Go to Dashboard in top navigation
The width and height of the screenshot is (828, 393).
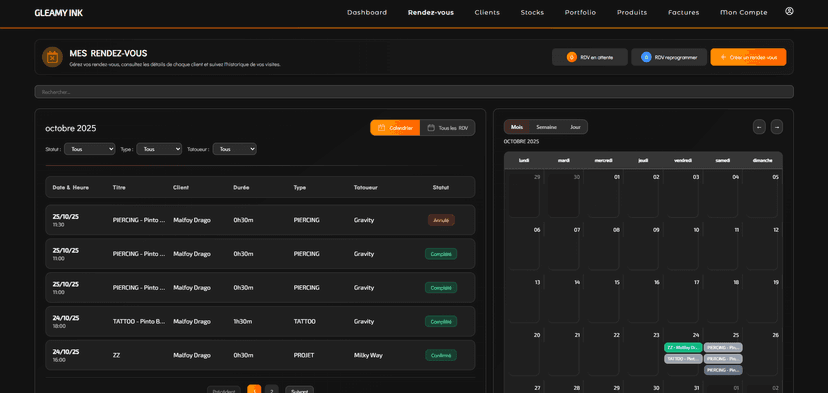pyautogui.click(x=367, y=13)
